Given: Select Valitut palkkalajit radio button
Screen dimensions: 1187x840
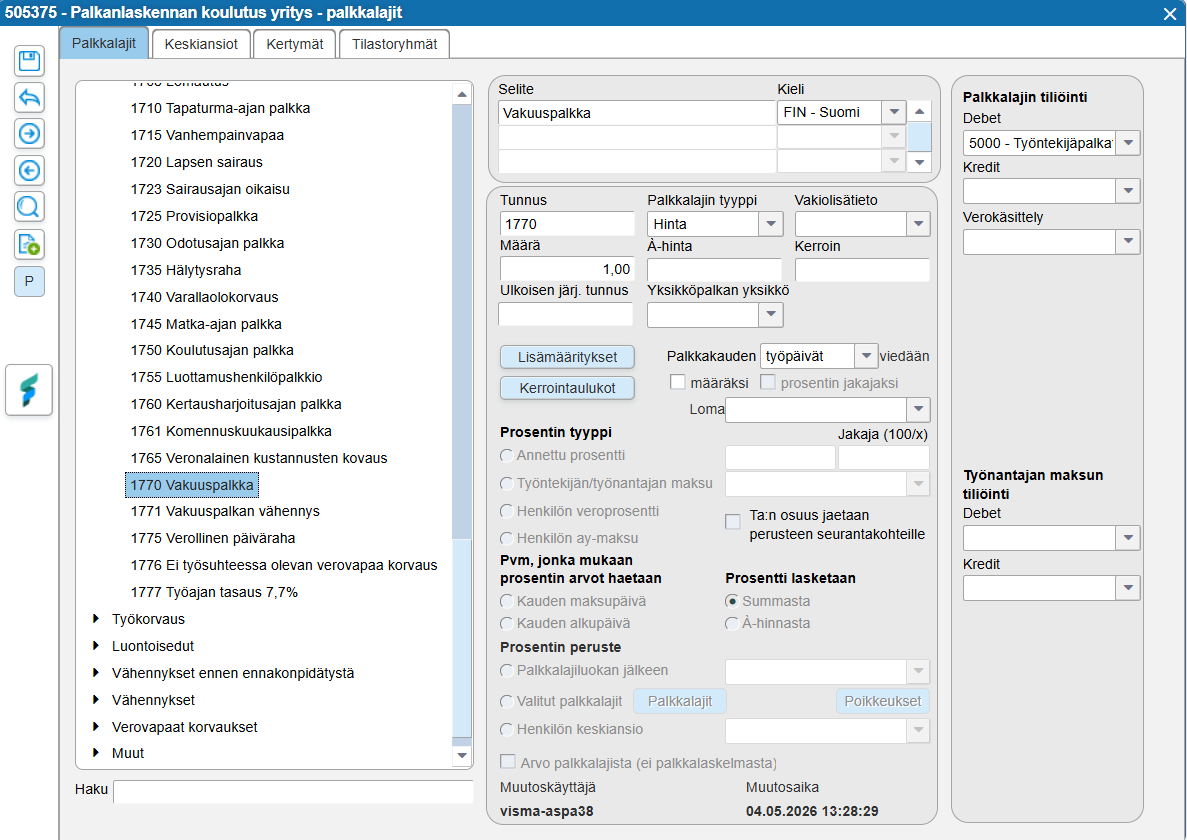Looking at the screenshot, I should coord(506,702).
